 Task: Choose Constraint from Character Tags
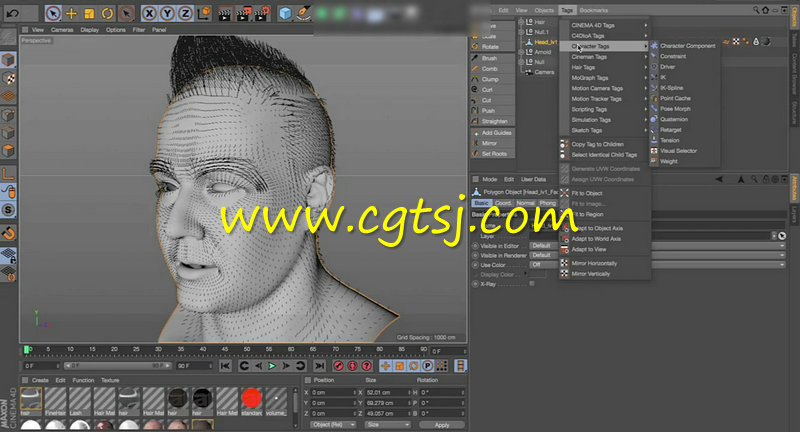tap(684, 56)
